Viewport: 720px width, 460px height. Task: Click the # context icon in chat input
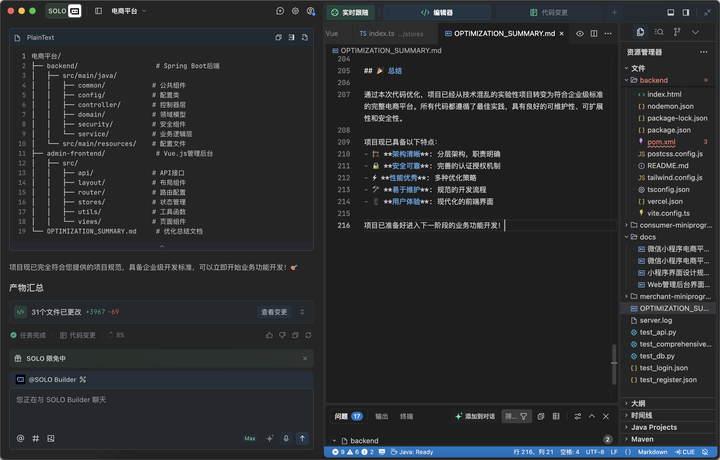point(36,438)
